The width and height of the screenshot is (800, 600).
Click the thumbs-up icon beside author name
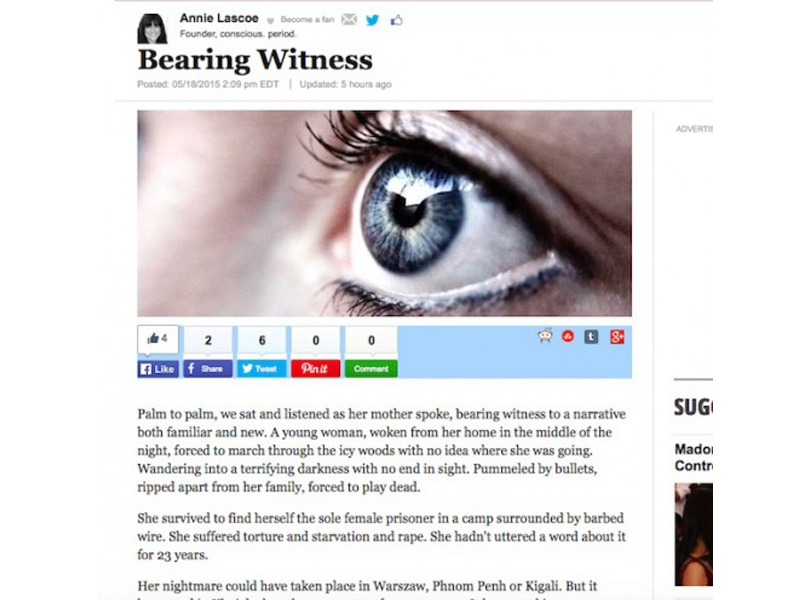tap(396, 20)
